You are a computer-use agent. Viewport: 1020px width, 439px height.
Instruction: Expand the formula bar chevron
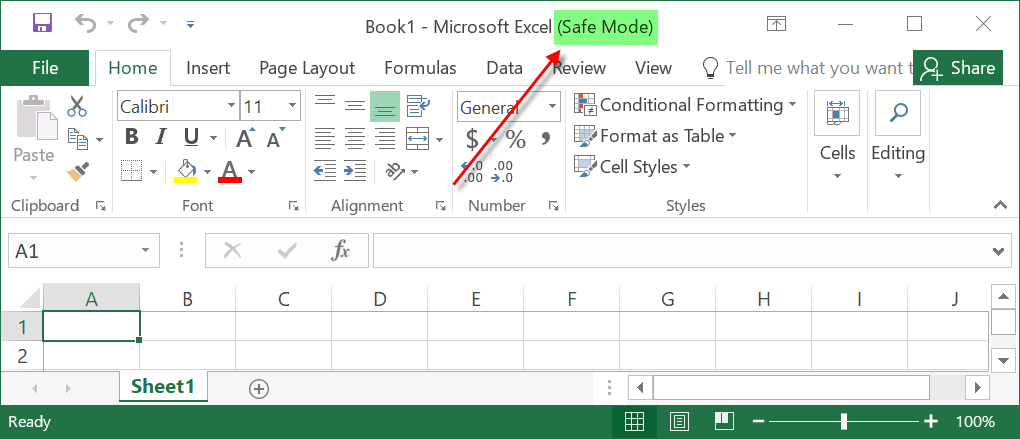[999, 251]
